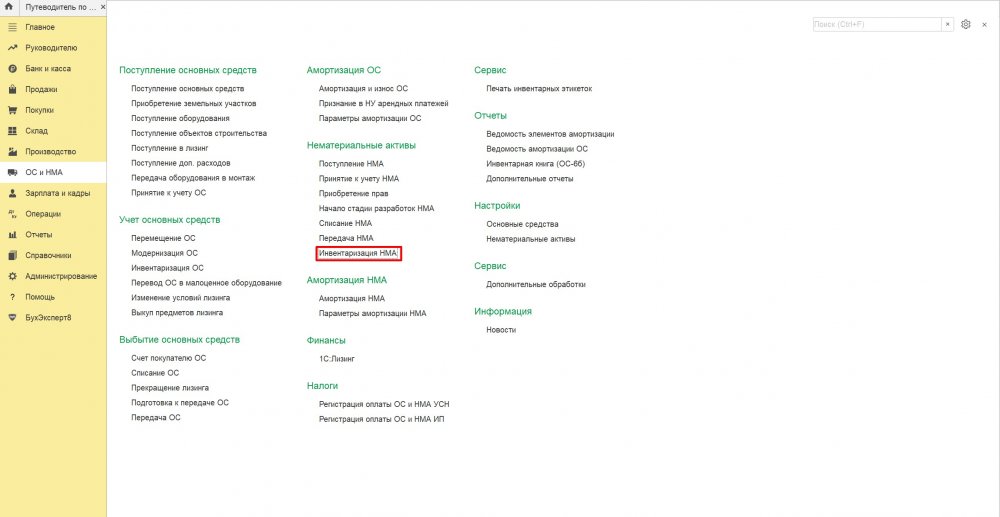Open Справочники in the sidebar menu
Screen dimensions: 1000x517
tap(48, 255)
